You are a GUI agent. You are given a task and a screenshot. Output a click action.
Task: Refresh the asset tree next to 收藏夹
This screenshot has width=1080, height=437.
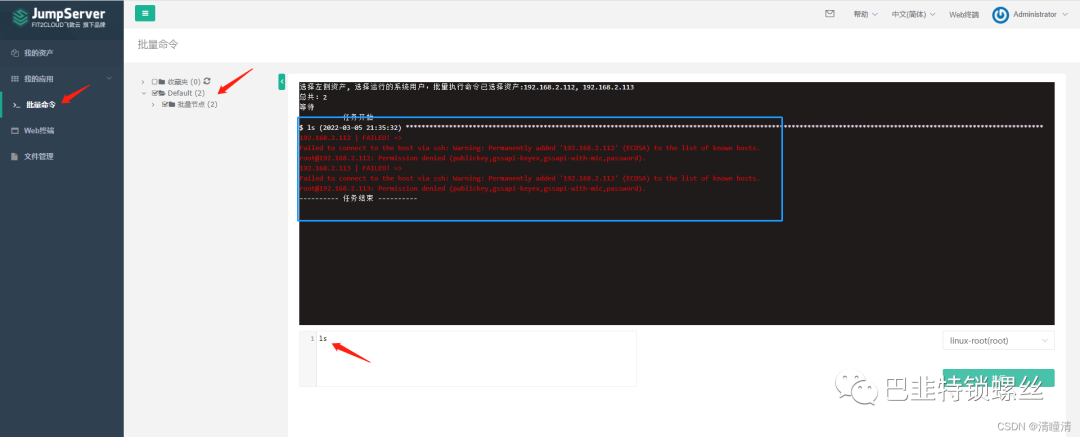coord(207,81)
